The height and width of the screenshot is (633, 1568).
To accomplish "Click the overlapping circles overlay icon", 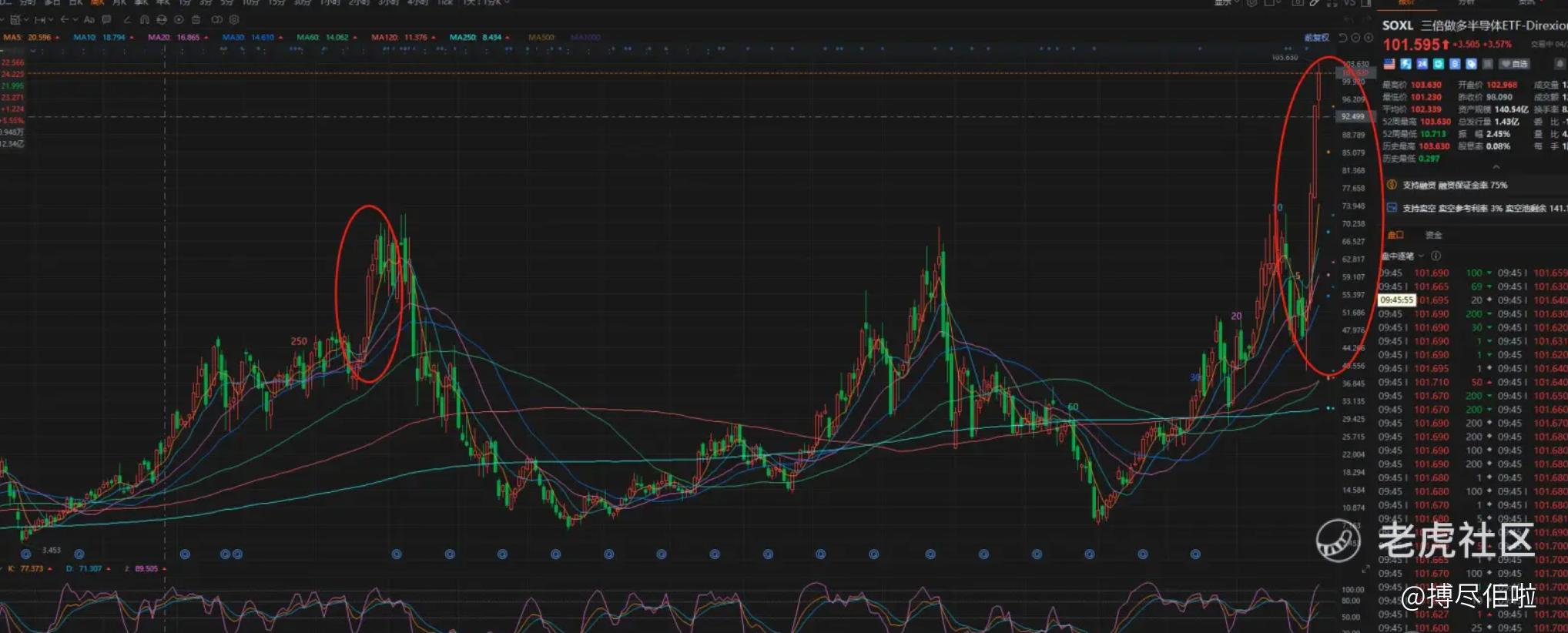I will (x=217, y=19).
